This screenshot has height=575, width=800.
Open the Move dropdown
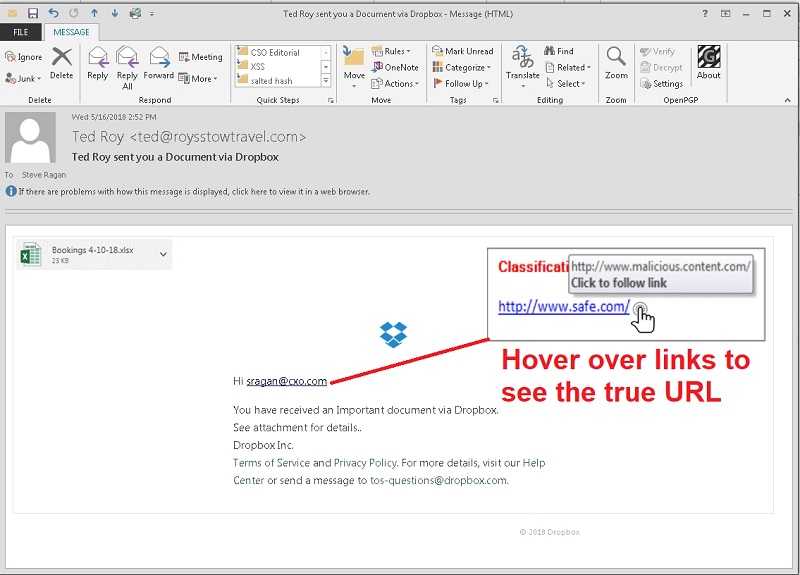click(354, 67)
